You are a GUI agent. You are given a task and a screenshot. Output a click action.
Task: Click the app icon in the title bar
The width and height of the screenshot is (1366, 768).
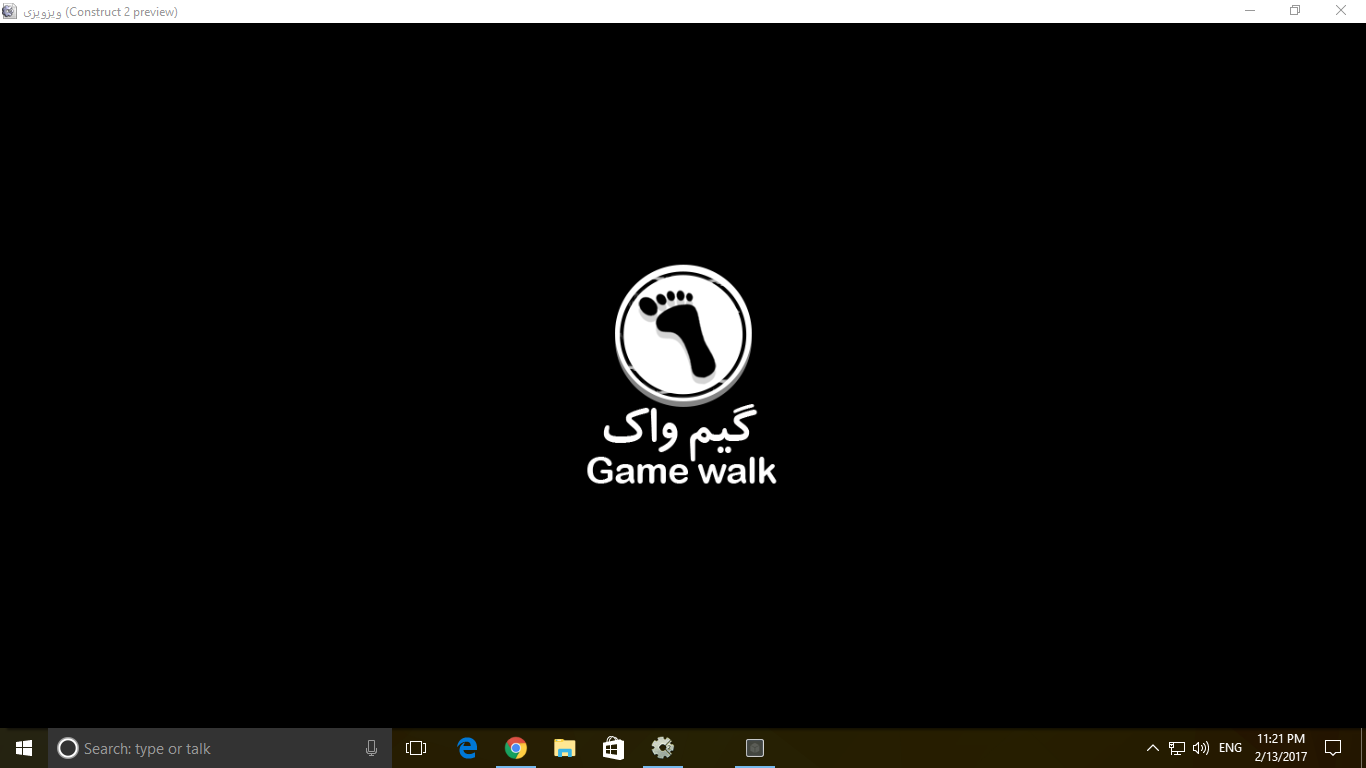tap(10, 11)
